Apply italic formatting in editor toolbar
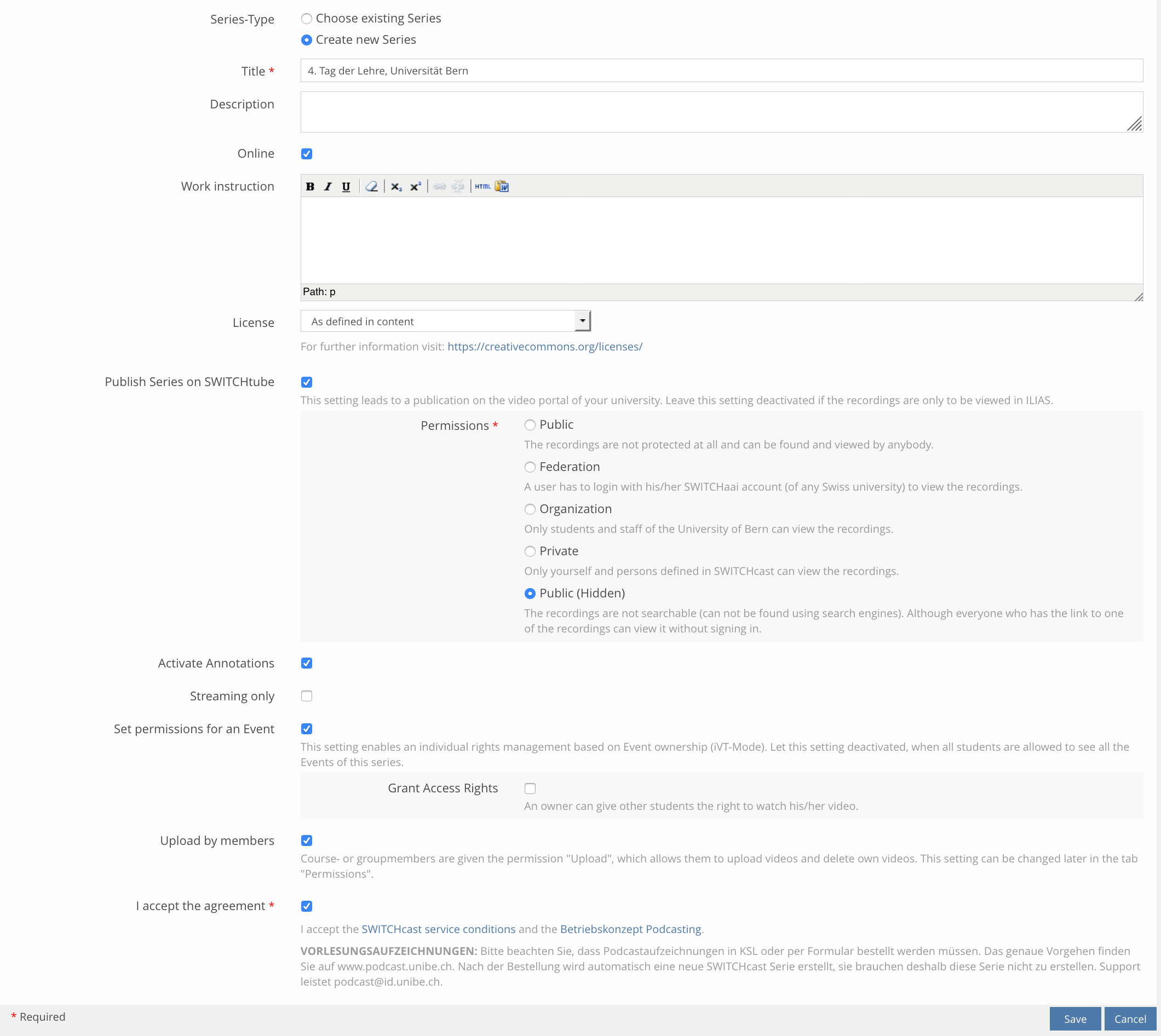Screen dimensions: 1161x1036 pyautogui.click(x=328, y=187)
